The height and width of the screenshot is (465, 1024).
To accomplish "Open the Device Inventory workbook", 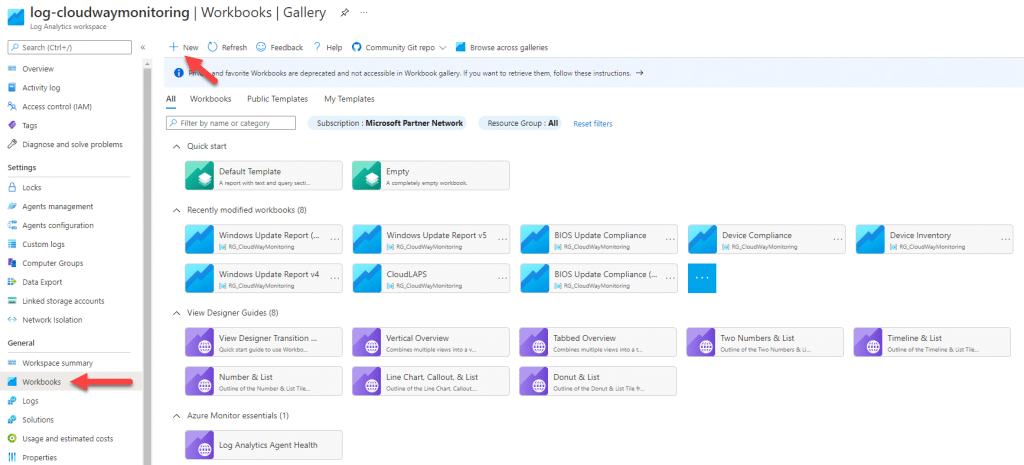I will click(934, 240).
